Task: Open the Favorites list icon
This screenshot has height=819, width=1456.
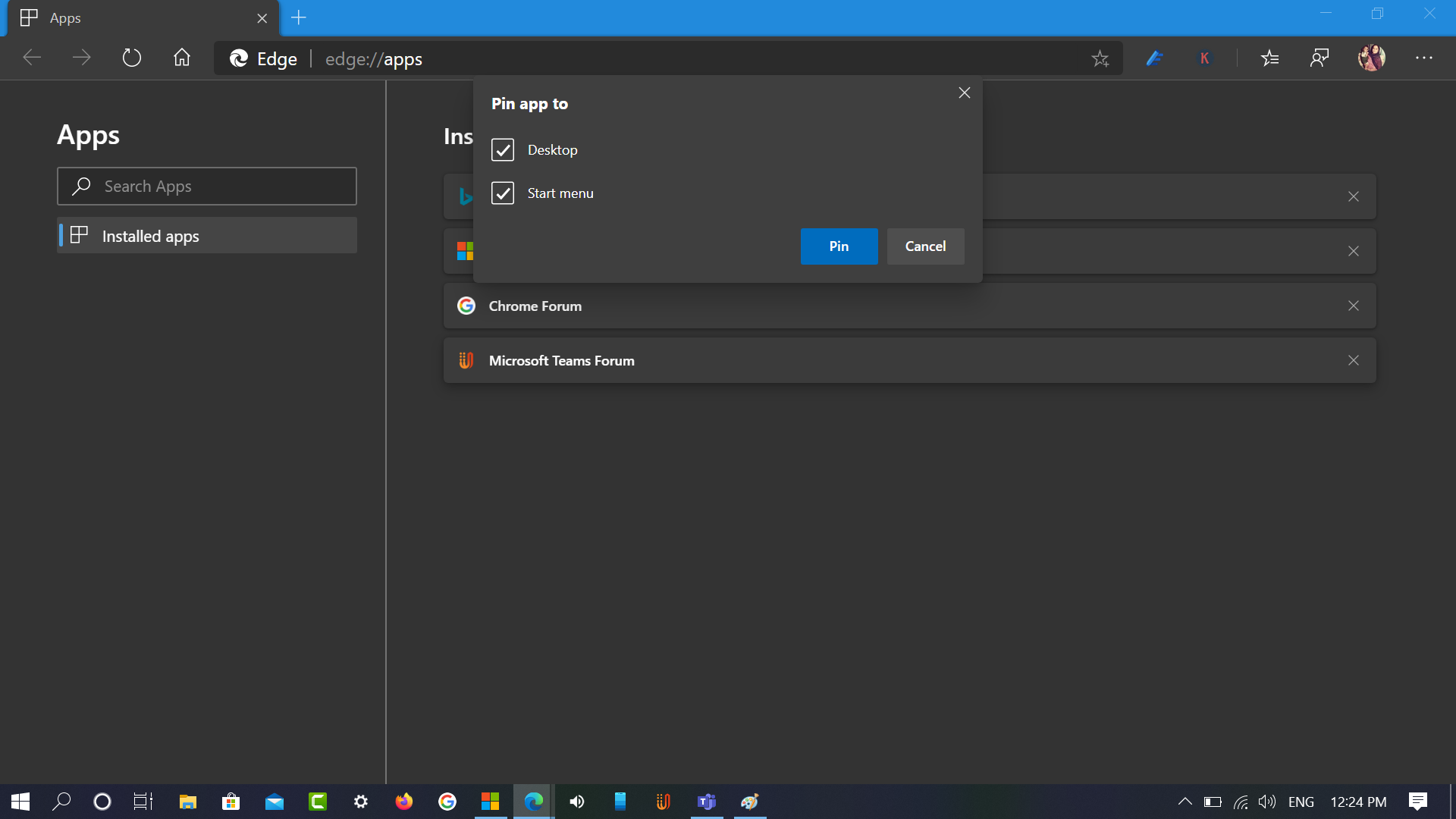Action: [x=1269, y=58]
